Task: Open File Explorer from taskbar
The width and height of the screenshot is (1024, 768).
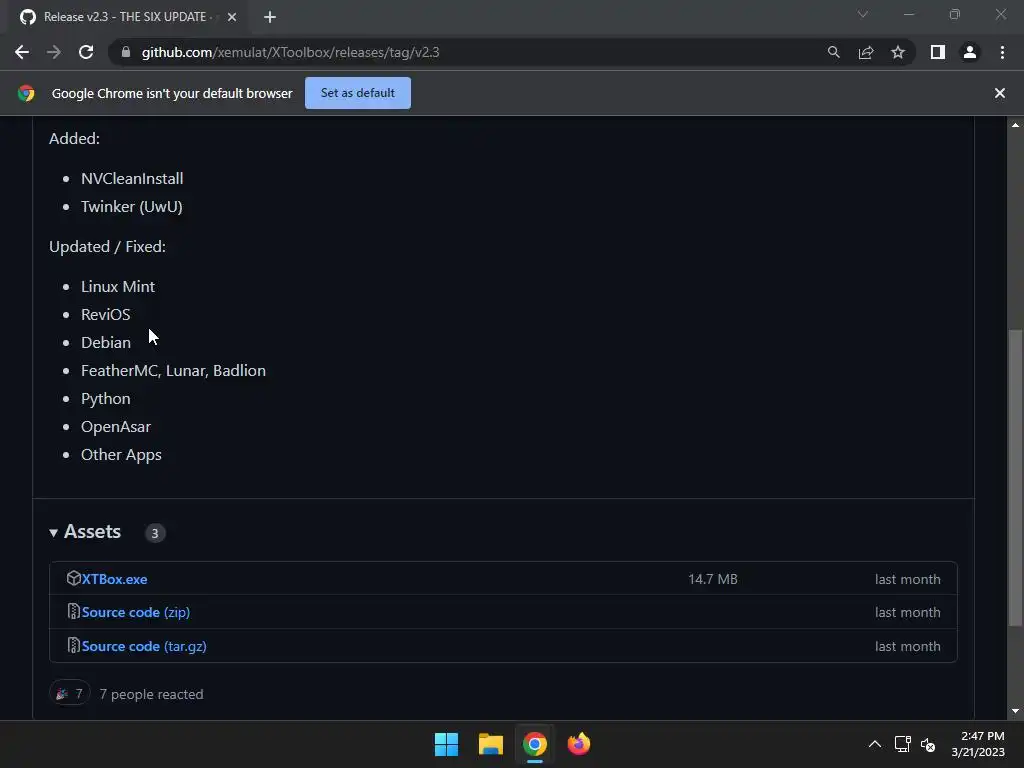Action: pos(490,744)
